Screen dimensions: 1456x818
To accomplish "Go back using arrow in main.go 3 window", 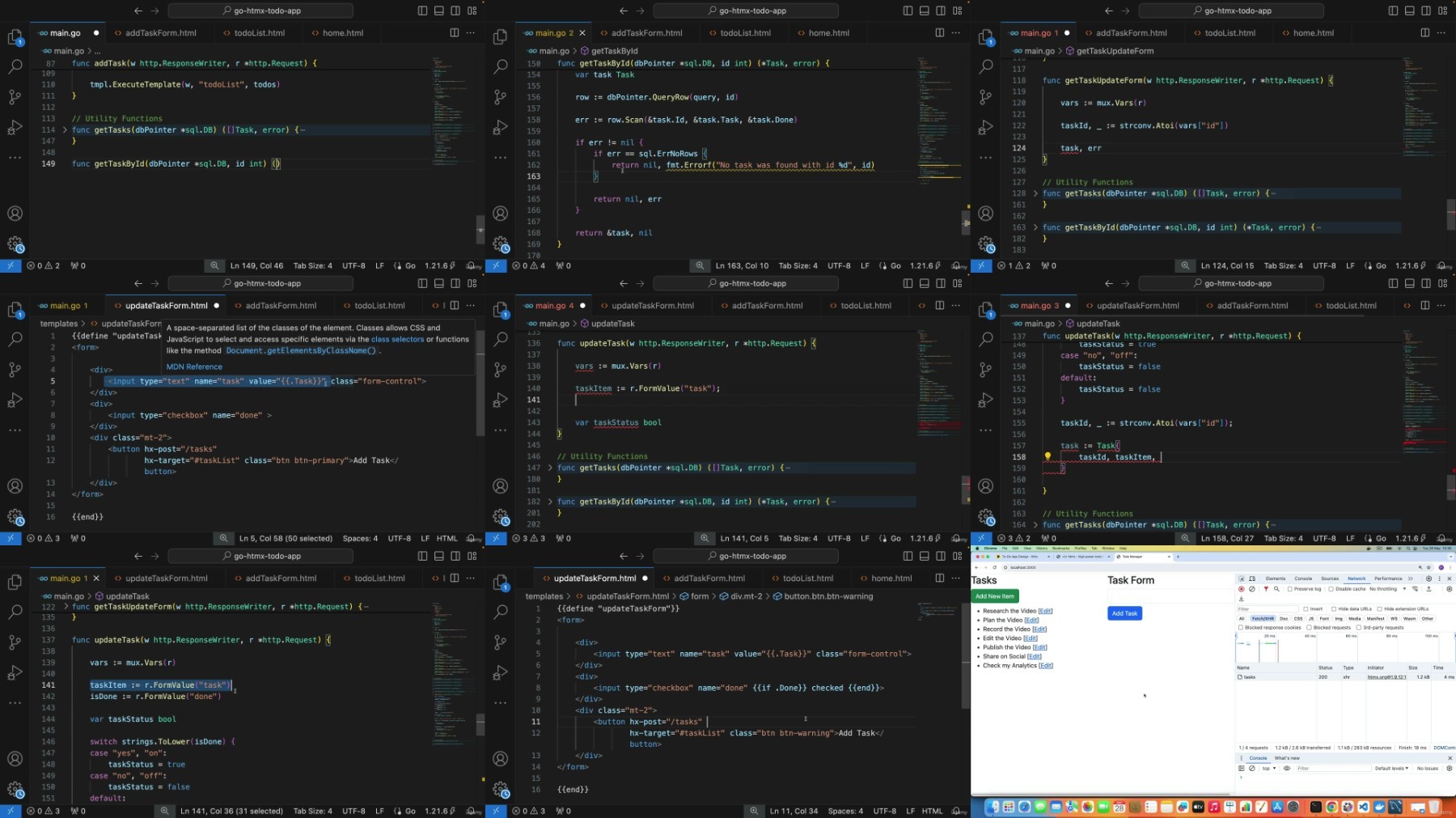I will [x=1109, y=283].
